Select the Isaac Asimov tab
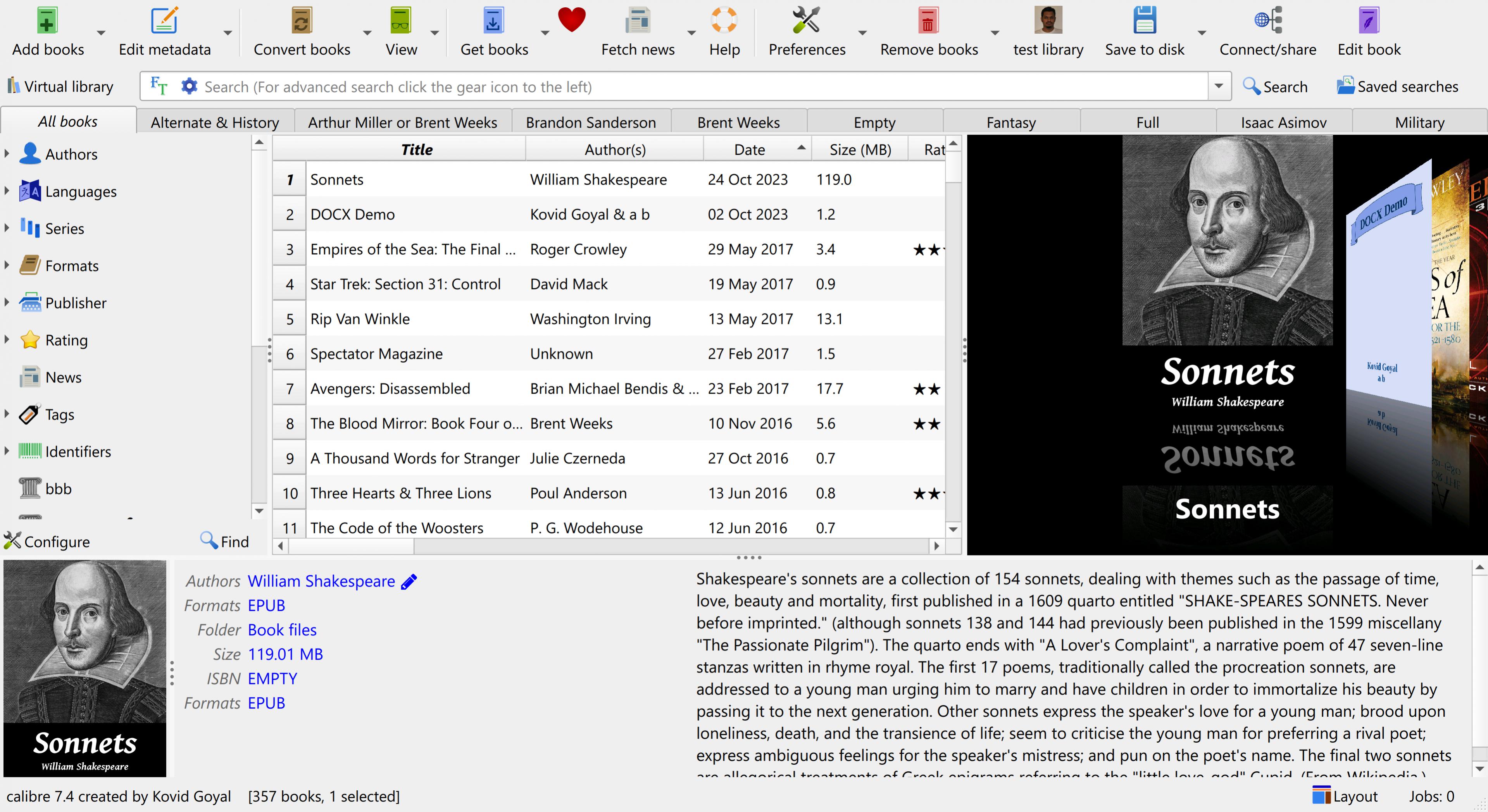 tap(1283, 122)
